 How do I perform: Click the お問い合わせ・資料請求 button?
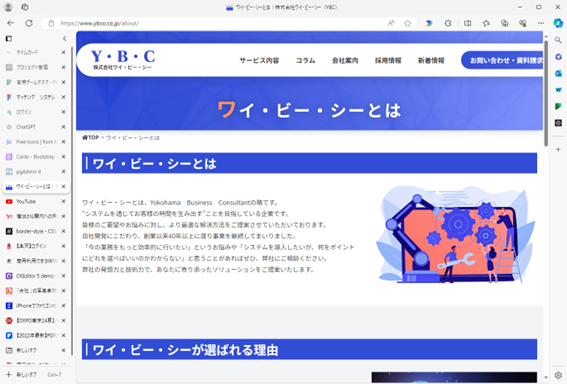point(502,60)
